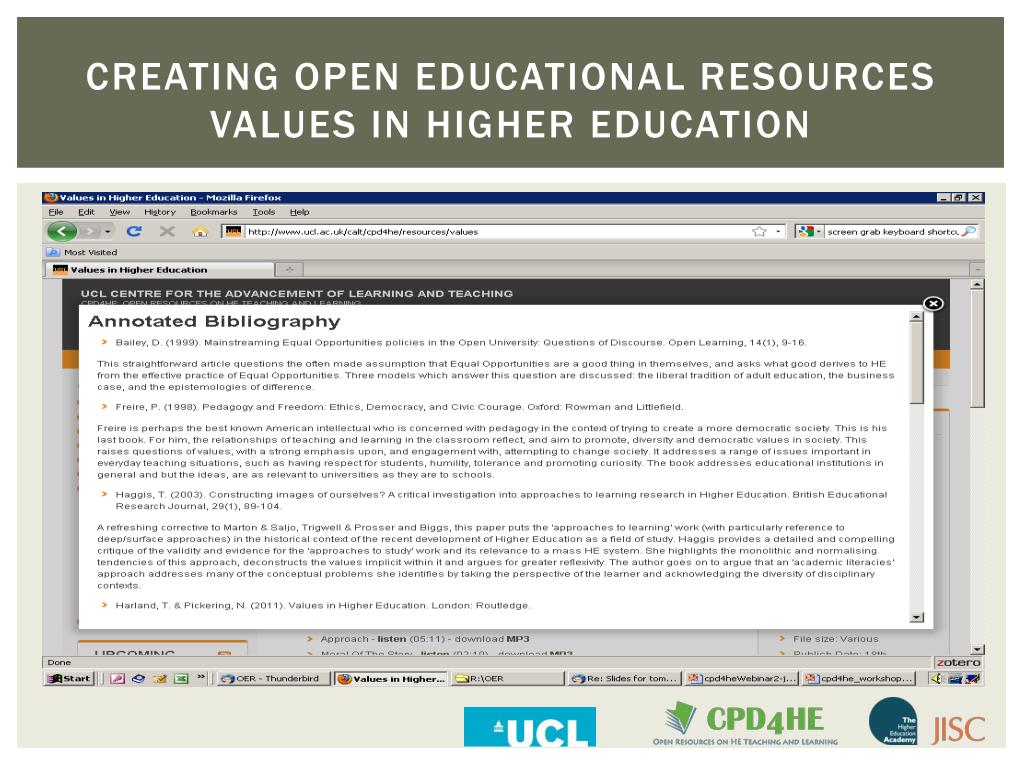Click the CPD4HE logo on slide
The height and width of the screenshot is (768, 1024).
(745, 725)
